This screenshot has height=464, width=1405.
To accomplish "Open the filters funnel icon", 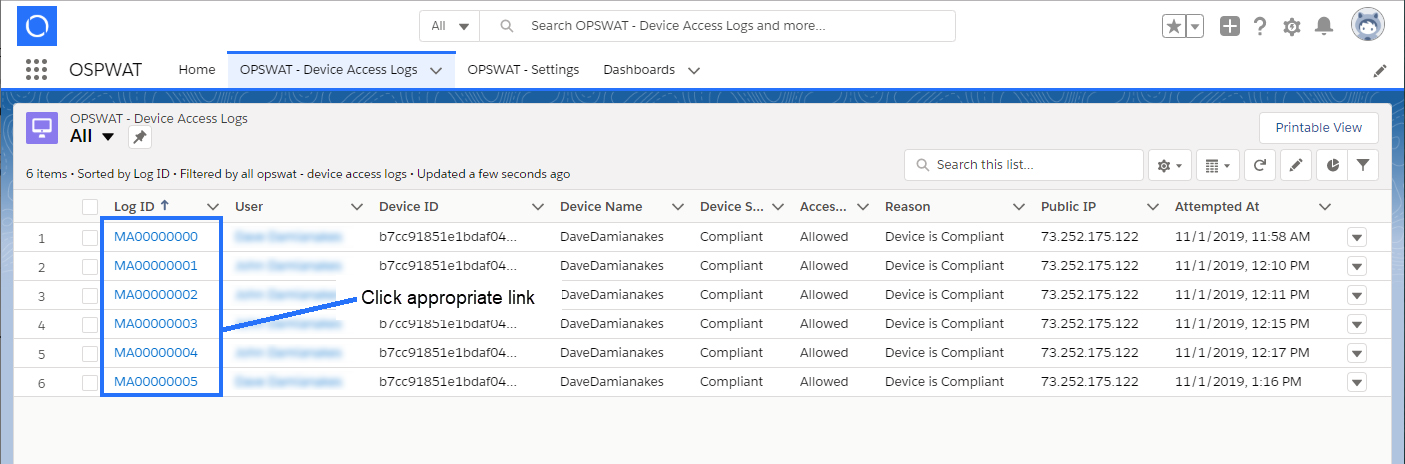I will [1363, 165].
